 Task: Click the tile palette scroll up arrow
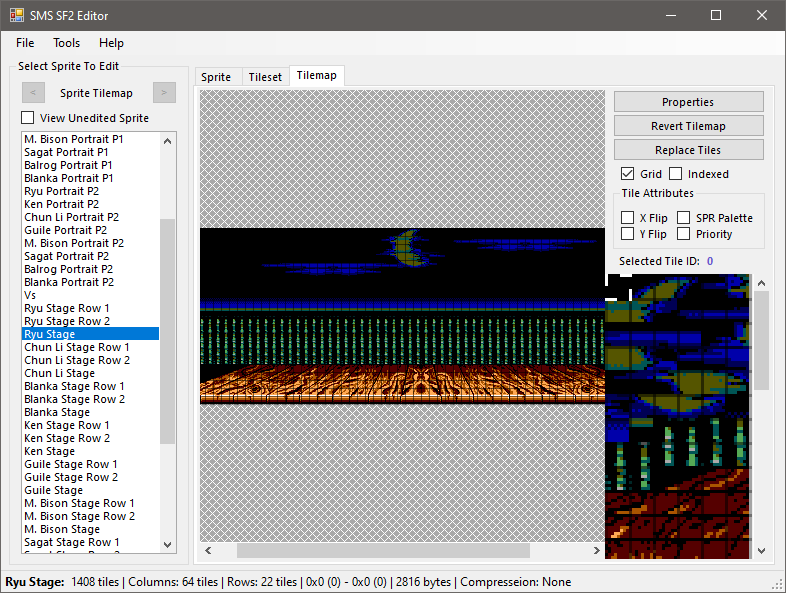pyautogui.click(x=761, y=283)
